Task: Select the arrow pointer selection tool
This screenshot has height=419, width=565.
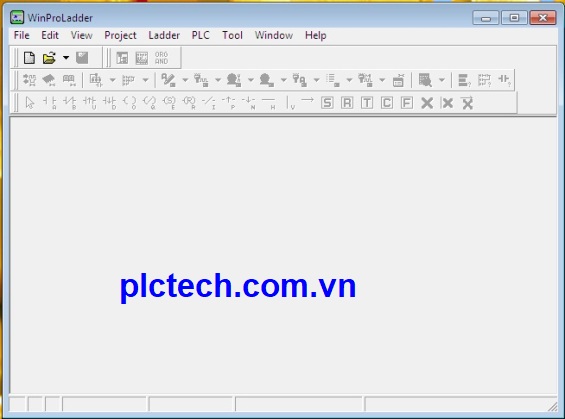Action: click(30, 103)
